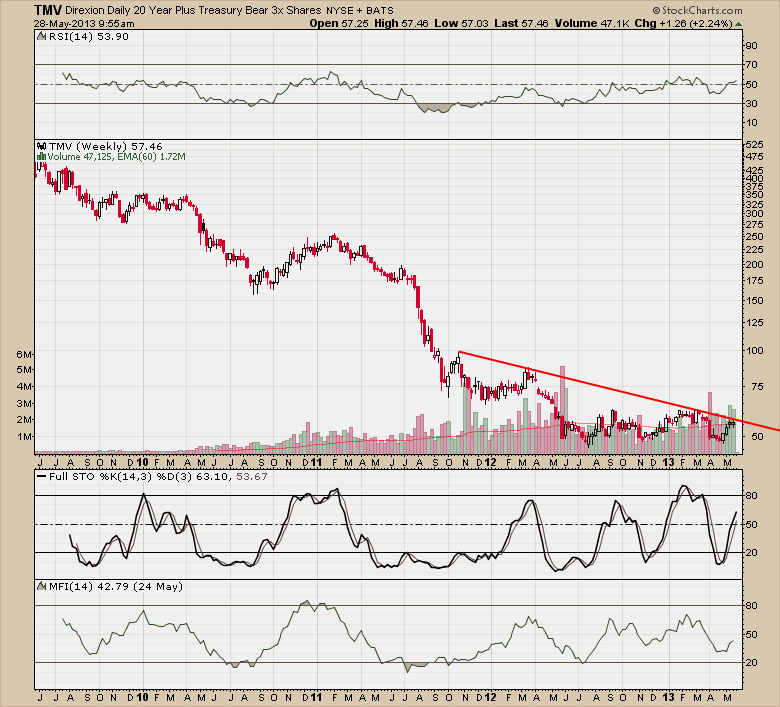
Task: Click the 80 label on Full STO axis
Action: pos(751,496)
